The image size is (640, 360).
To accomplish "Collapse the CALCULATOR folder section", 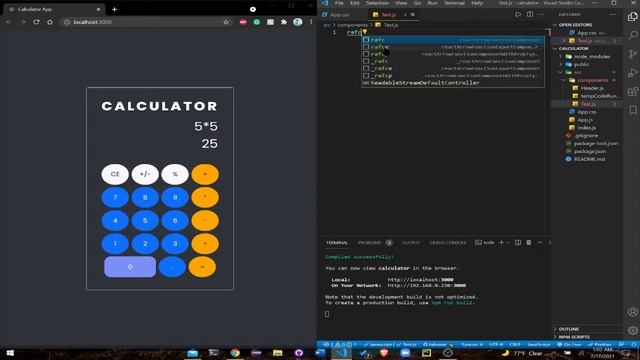I will coord(573,49).
